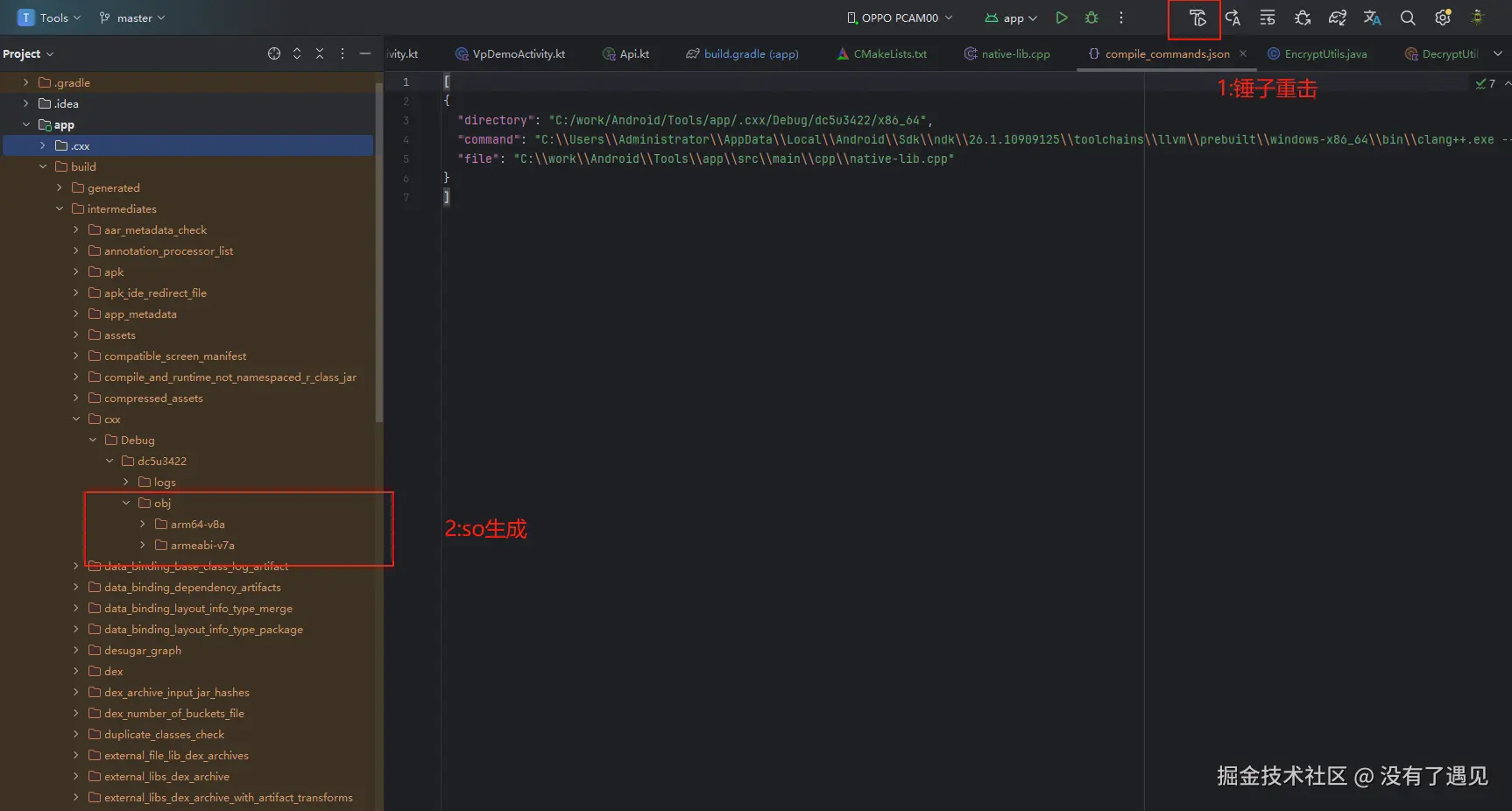Collapse the intermediates folder
This screenshot has height=811, width=1512.
[x=59, y=208]
